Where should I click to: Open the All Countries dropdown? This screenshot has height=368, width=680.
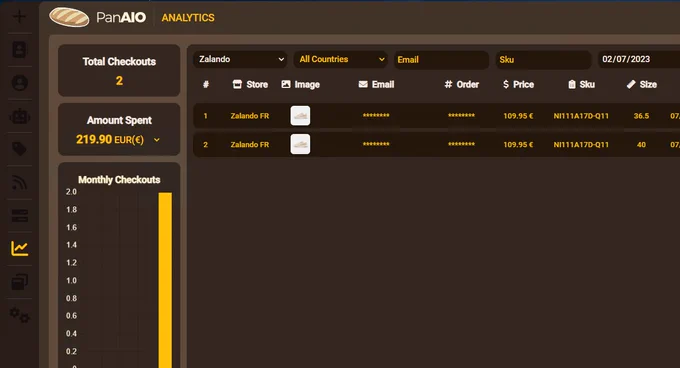point(341,59)
